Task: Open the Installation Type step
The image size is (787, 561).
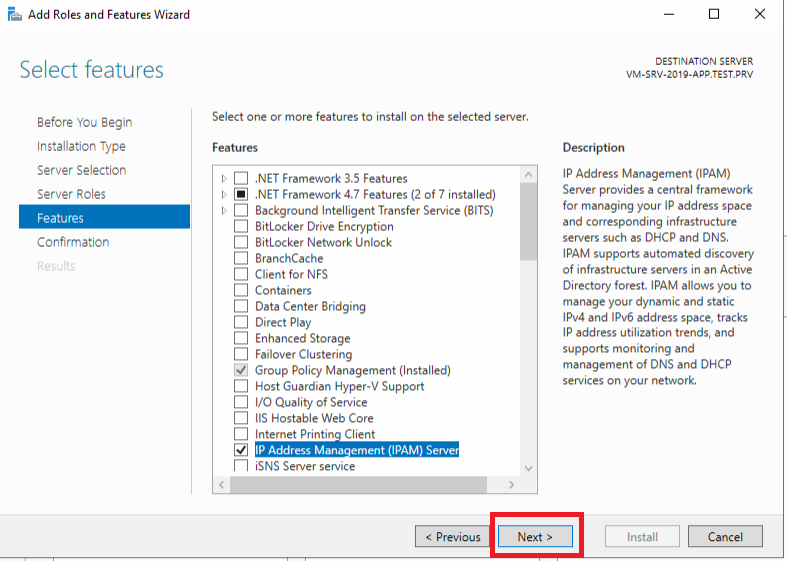Action: [x=81, y=147]
